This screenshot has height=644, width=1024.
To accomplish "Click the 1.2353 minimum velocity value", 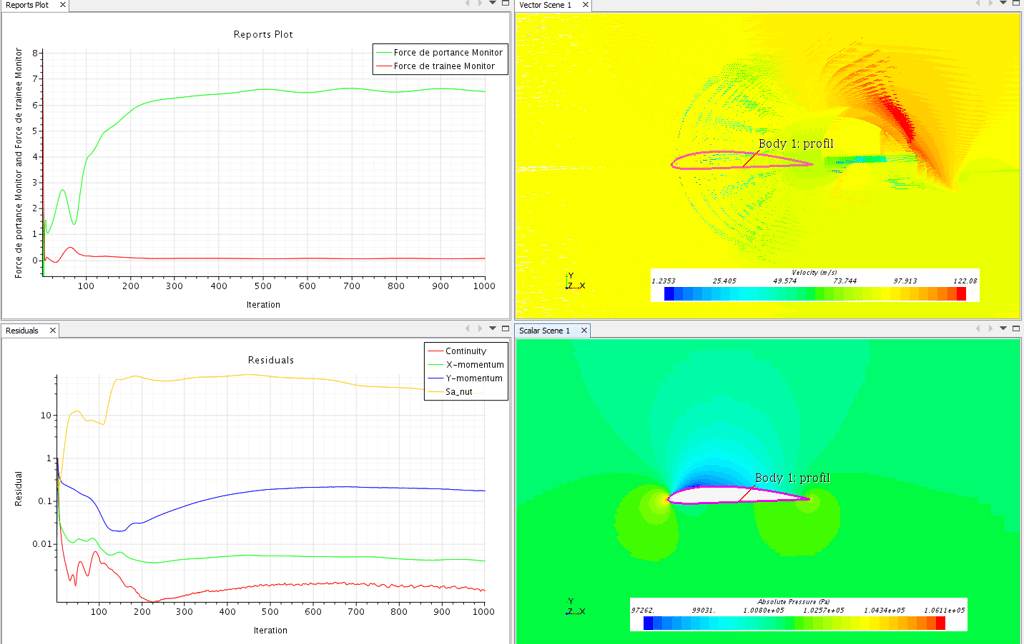I will click(664, 281).
